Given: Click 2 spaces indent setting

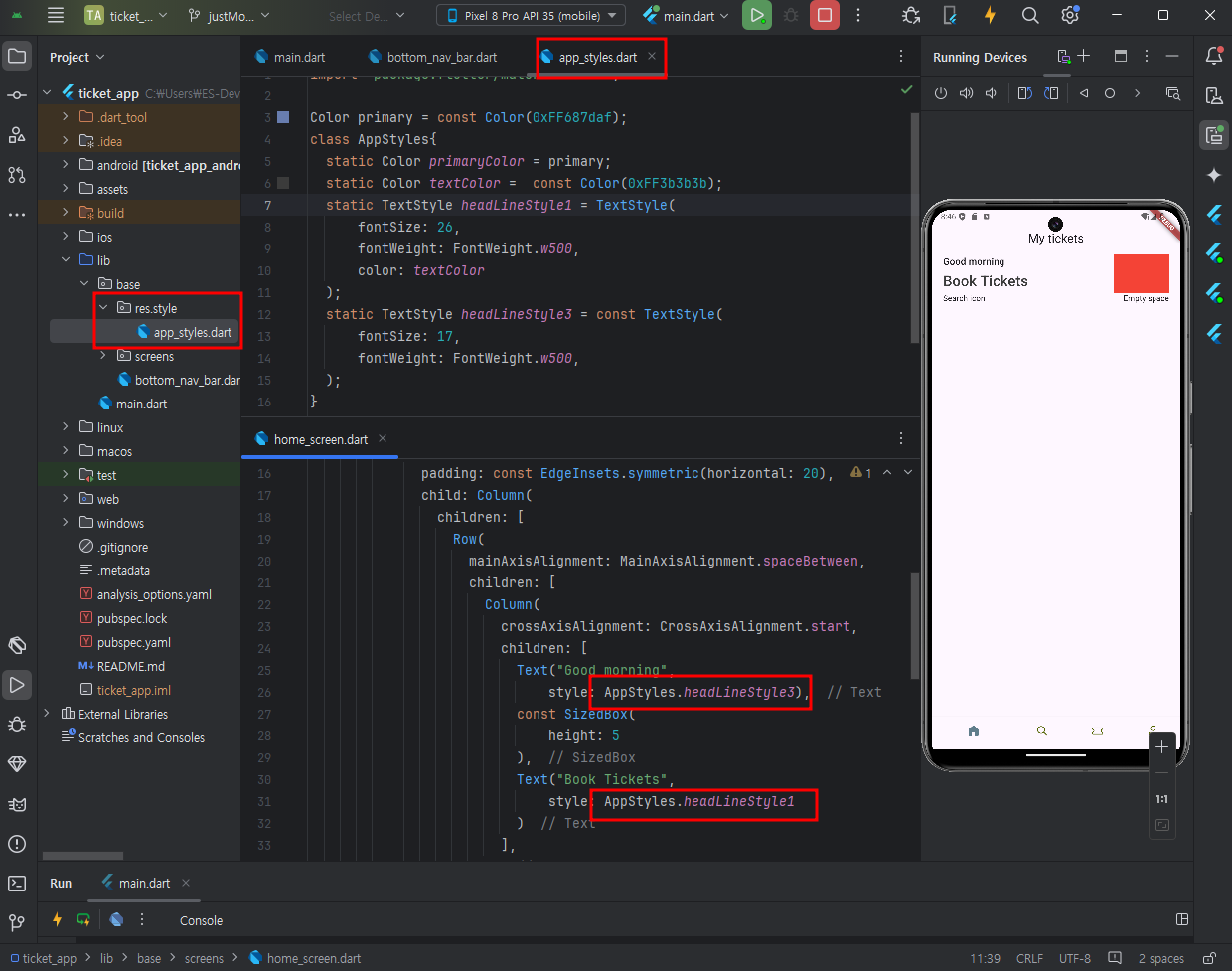Looking at the screenshot, I should [x=1160, y=958].
